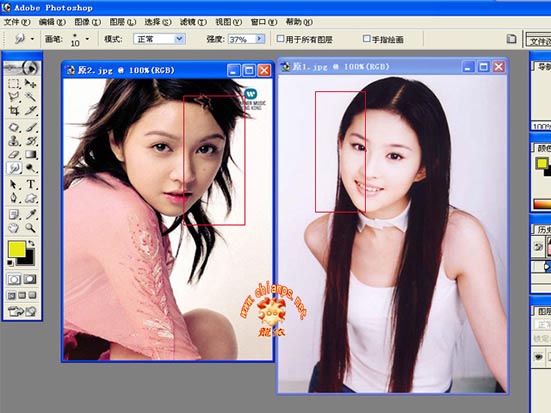This screenshot has width=551, height=413.
Task: Switch to standard screen mode
Action: [x=12, y=295]
